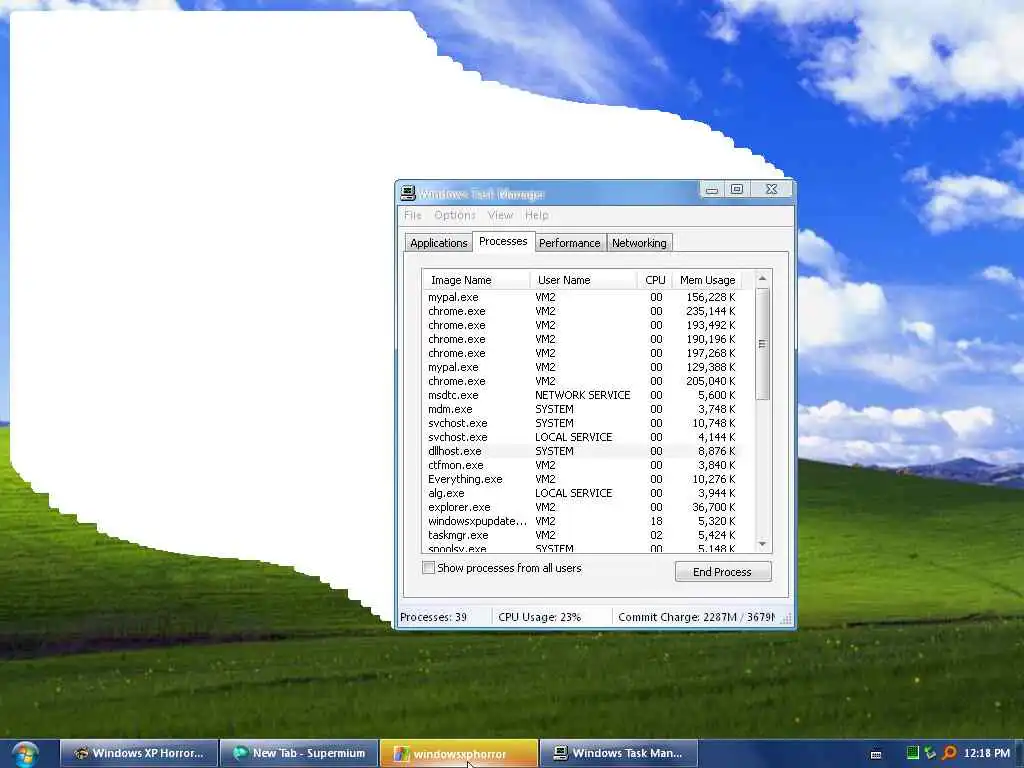Click the keyboard icon in the system tray
The width and height of the screenshot is (1024, 768).
876,754
